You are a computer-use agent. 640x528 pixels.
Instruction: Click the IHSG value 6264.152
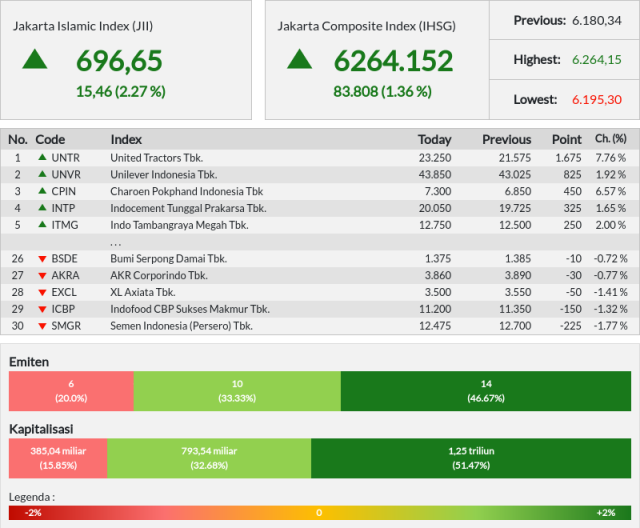point(393,61)
